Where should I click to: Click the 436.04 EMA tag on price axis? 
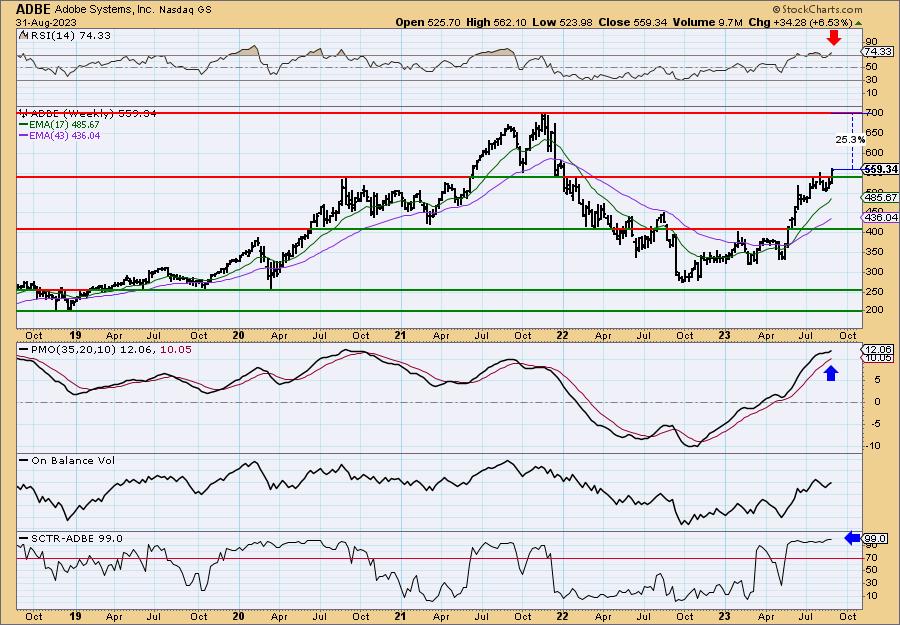880,217
